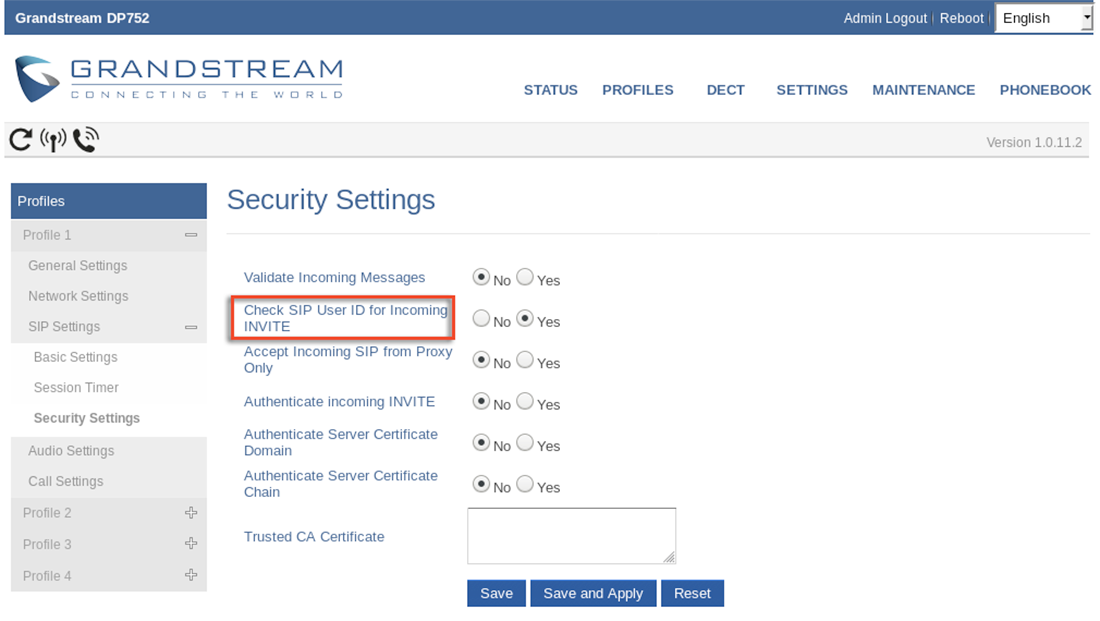Open the MAINTENANCE menu
The height and width of the screenshot is (621, 1100).
(923, 90)
